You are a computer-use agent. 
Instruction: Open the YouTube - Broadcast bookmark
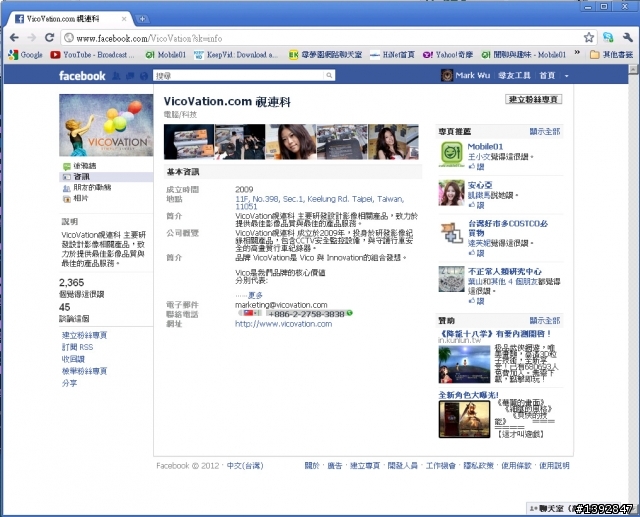pos(92,55)
